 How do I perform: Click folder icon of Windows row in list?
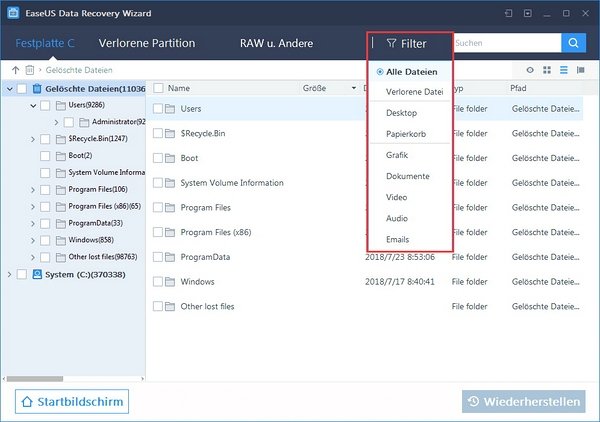170,282
